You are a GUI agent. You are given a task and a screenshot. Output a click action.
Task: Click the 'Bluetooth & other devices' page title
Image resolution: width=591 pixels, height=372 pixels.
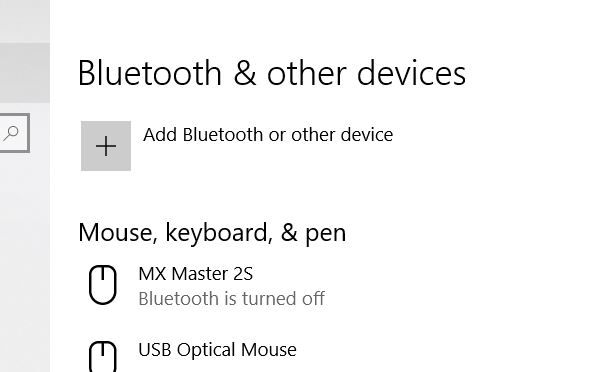click(x=272, y=73)
